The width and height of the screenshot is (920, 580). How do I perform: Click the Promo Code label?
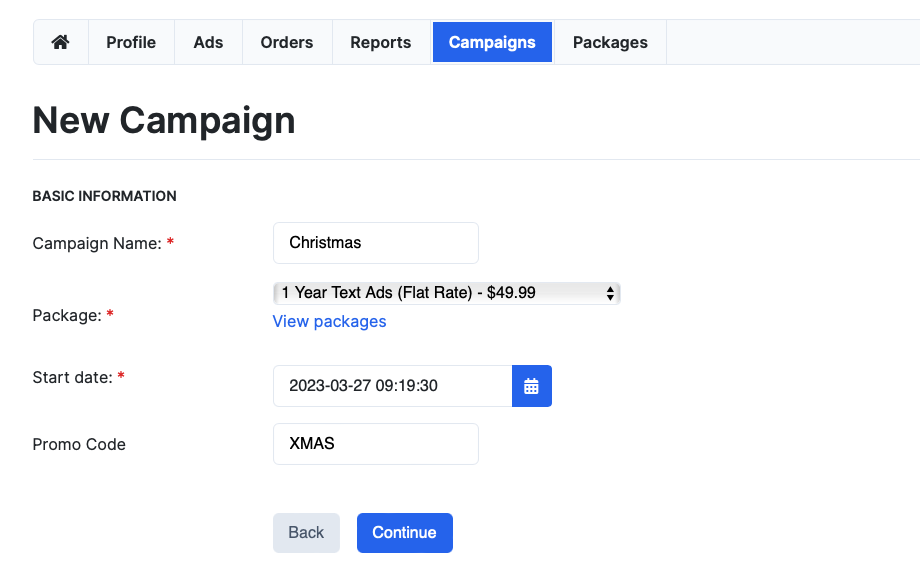[x=79, y=445]
